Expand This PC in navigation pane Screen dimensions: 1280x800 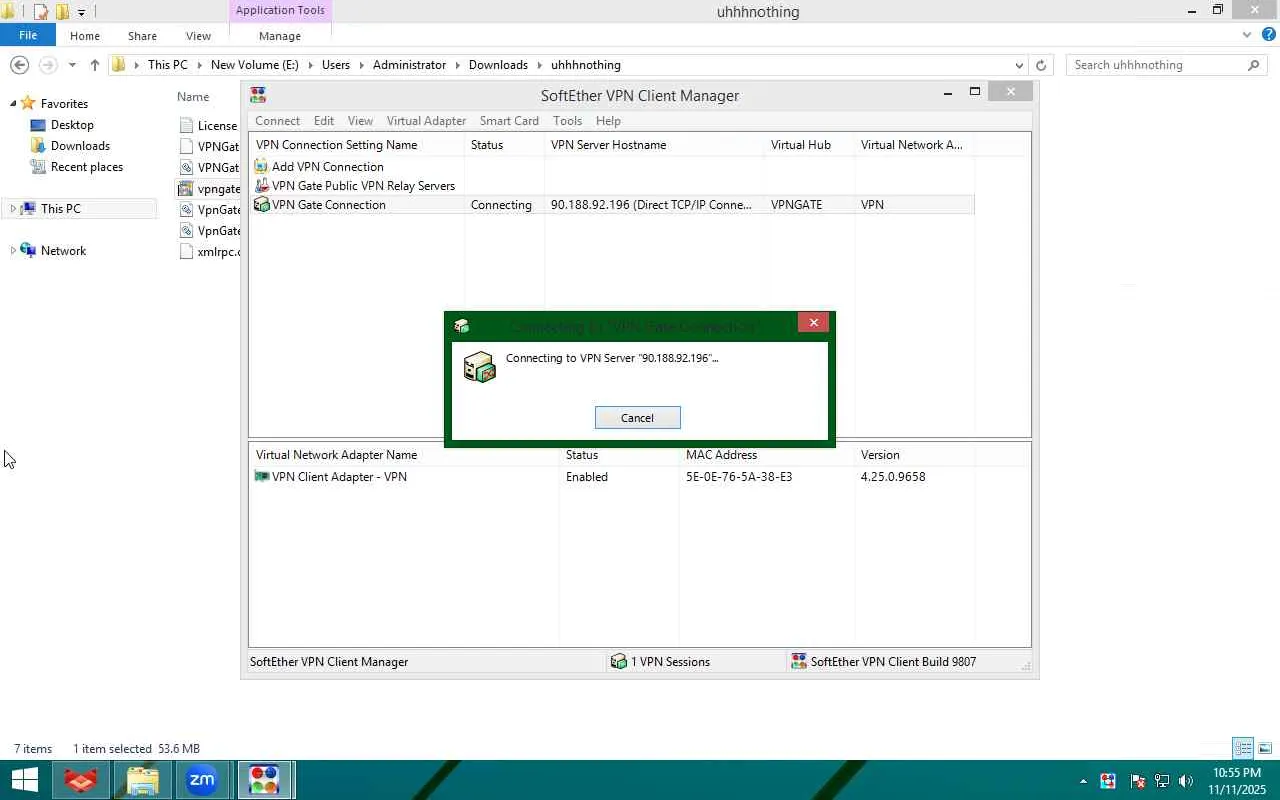(x=13, y=209)
